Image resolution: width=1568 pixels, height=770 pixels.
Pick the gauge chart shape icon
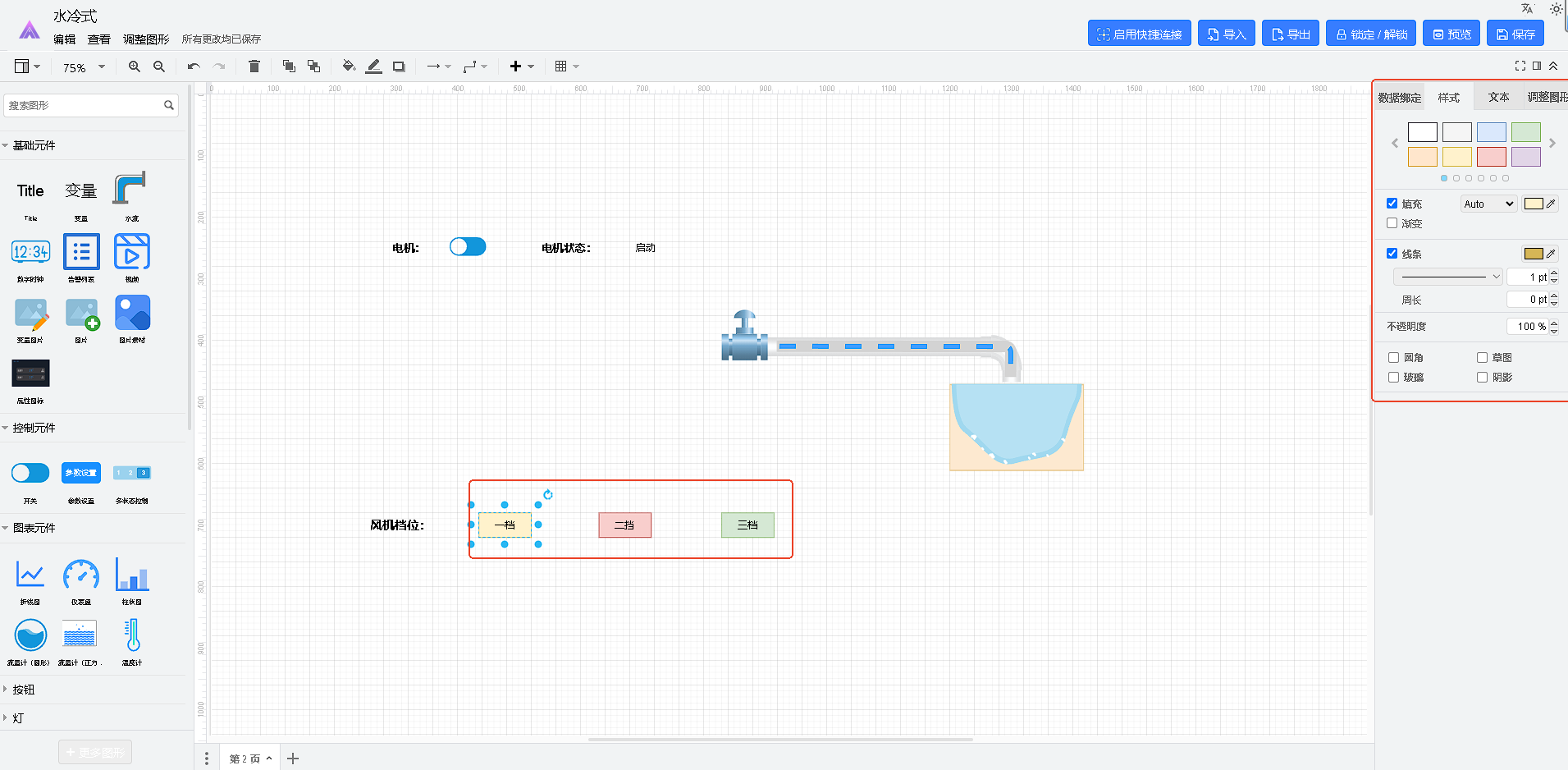pyautogui.click(x=81, y=575)
